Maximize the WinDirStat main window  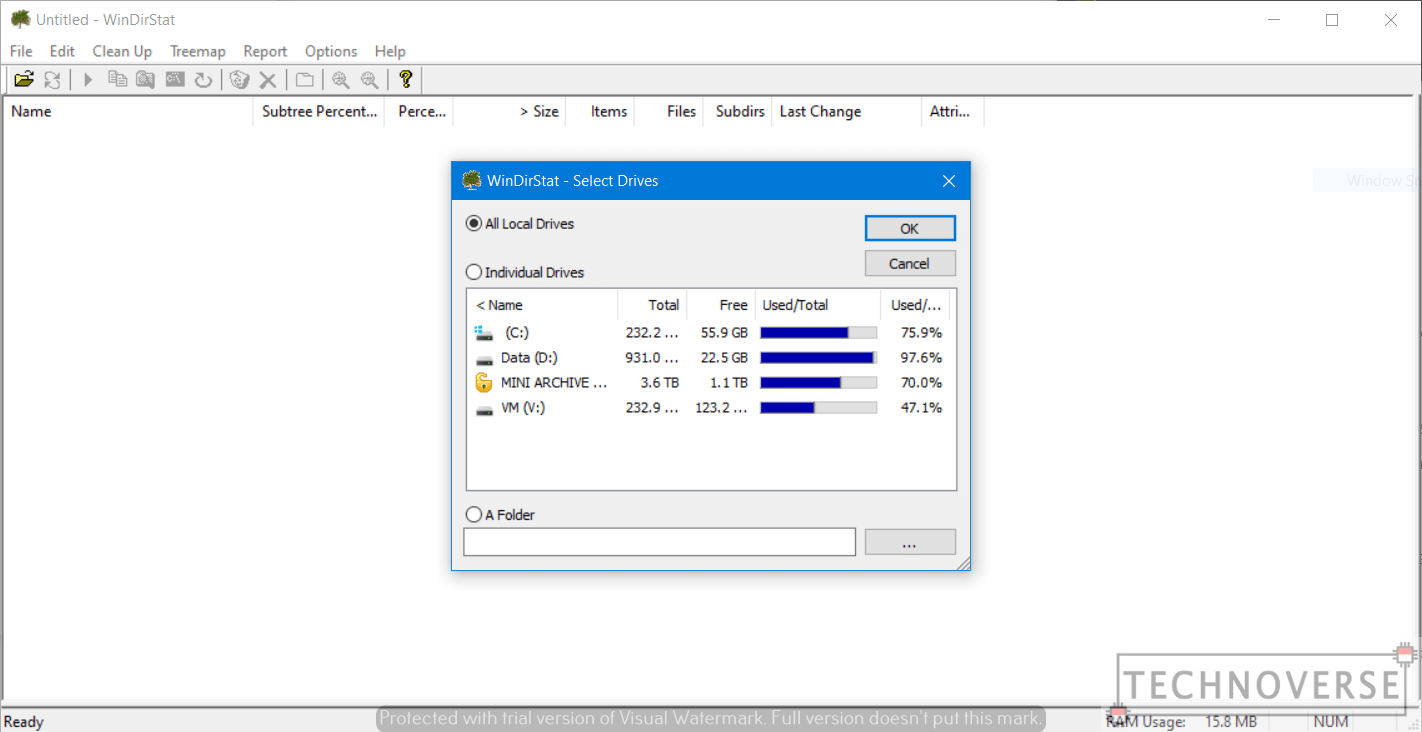1332,20
